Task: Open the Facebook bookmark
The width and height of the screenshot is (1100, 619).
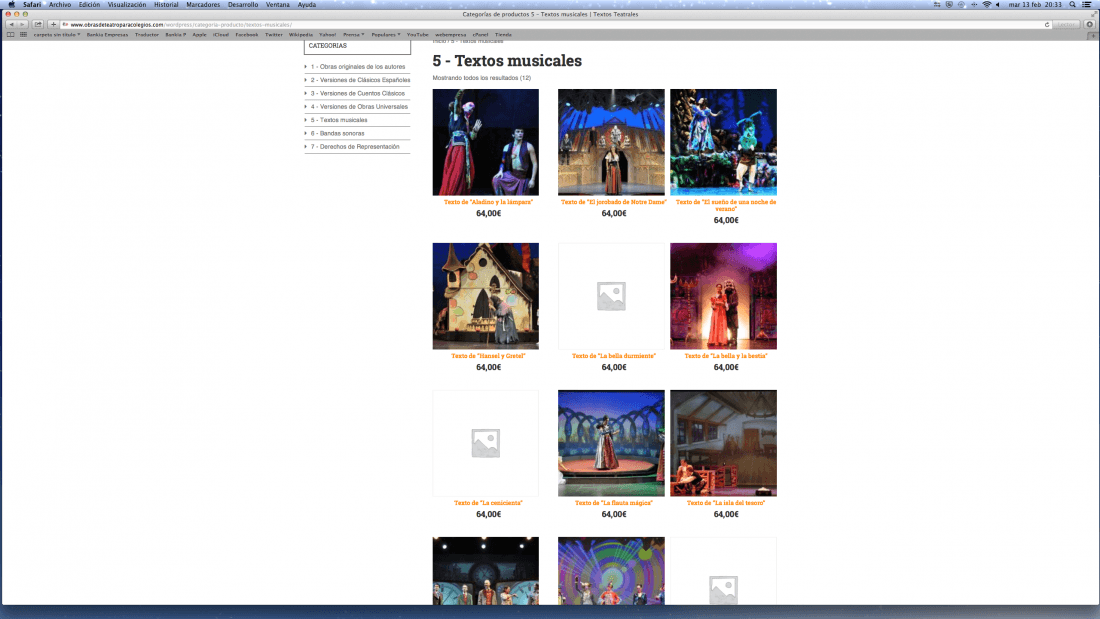Action: coord(246,34)
